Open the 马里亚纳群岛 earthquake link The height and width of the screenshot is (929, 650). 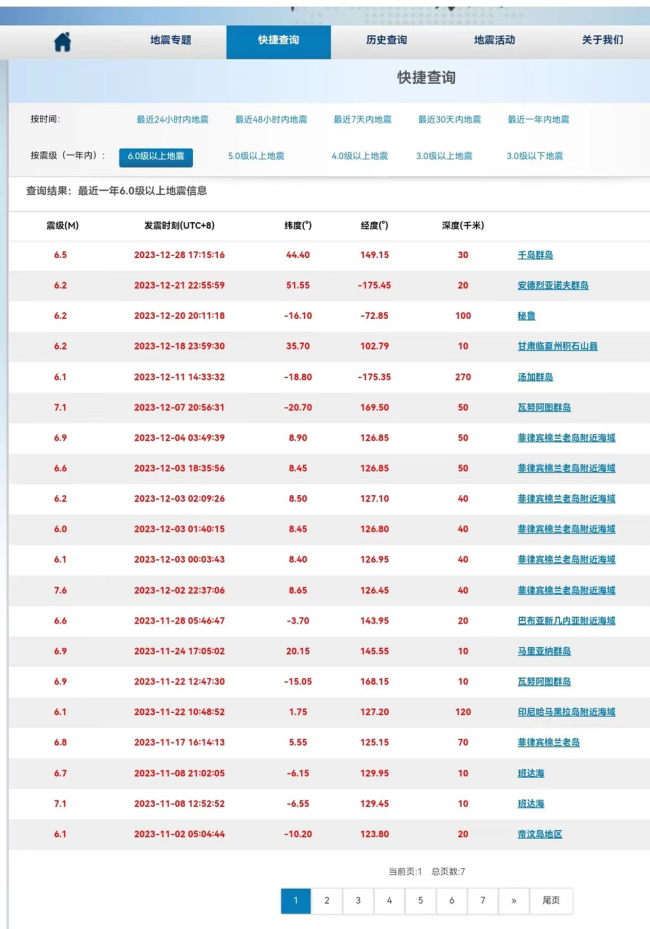click(x=544, y=652)
